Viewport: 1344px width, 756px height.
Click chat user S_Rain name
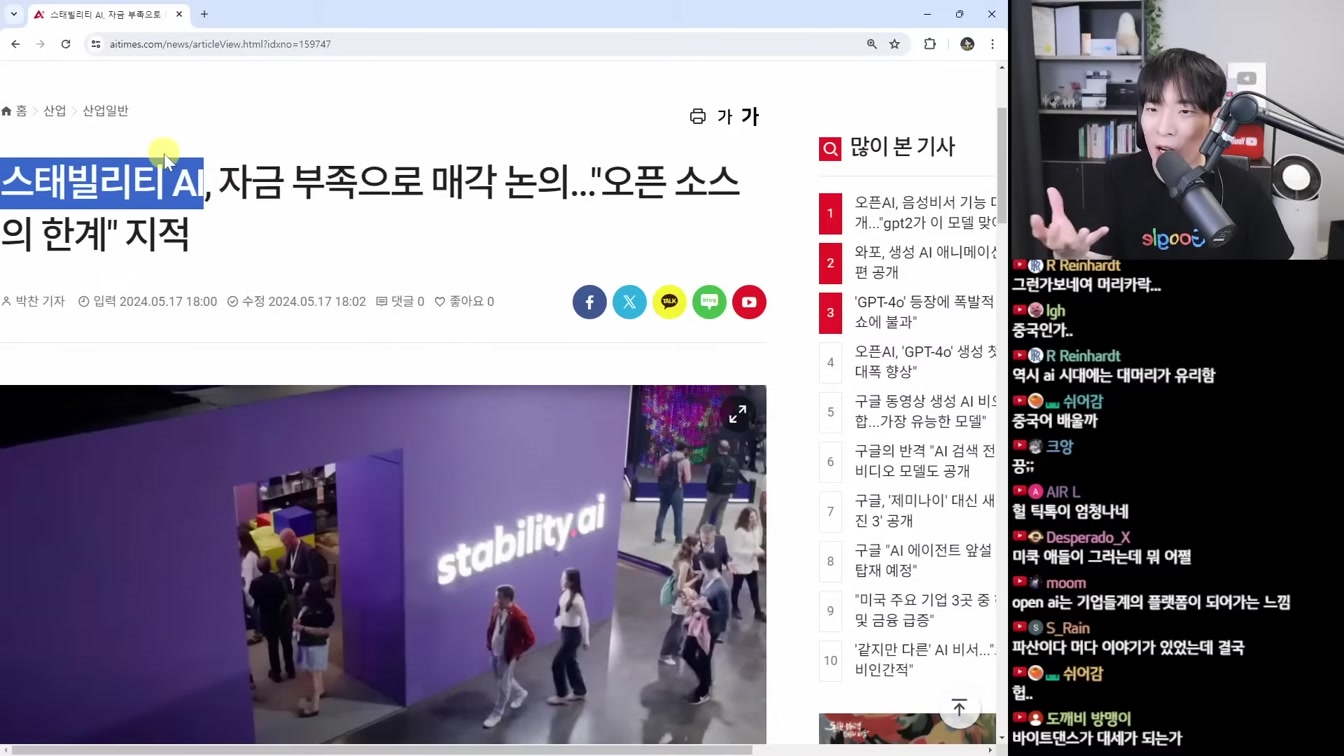tap(1068, 628)
